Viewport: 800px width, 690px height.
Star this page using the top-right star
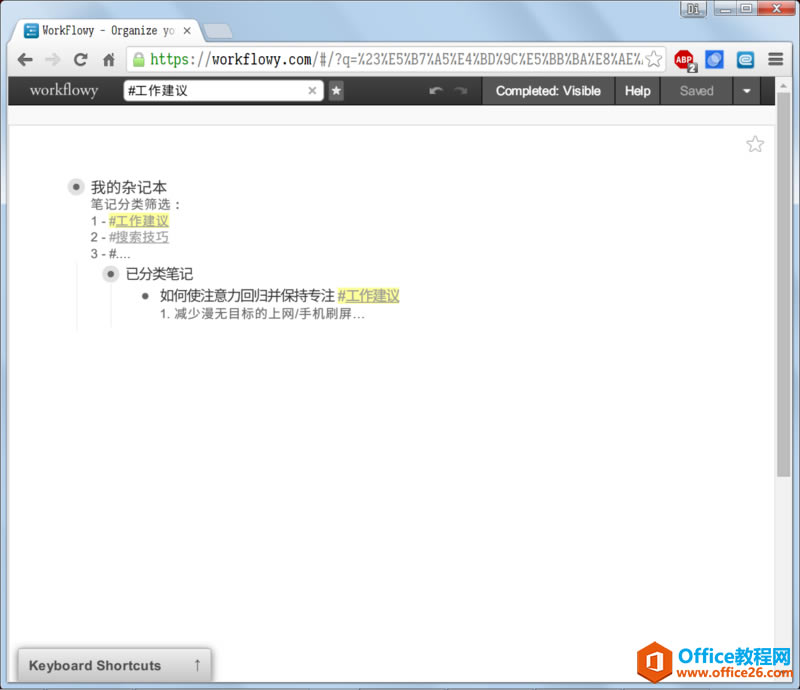[x=755, y=144]
